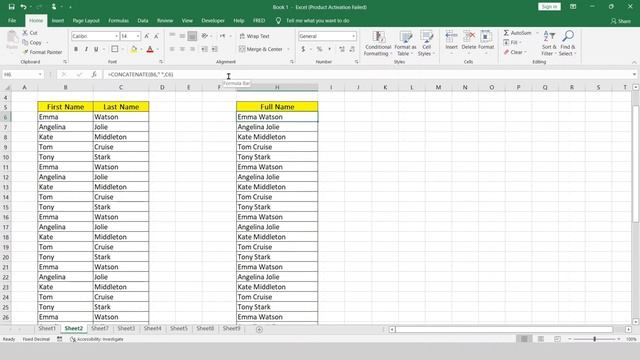Activate the Format Painter brush

[x=42, y=52]
